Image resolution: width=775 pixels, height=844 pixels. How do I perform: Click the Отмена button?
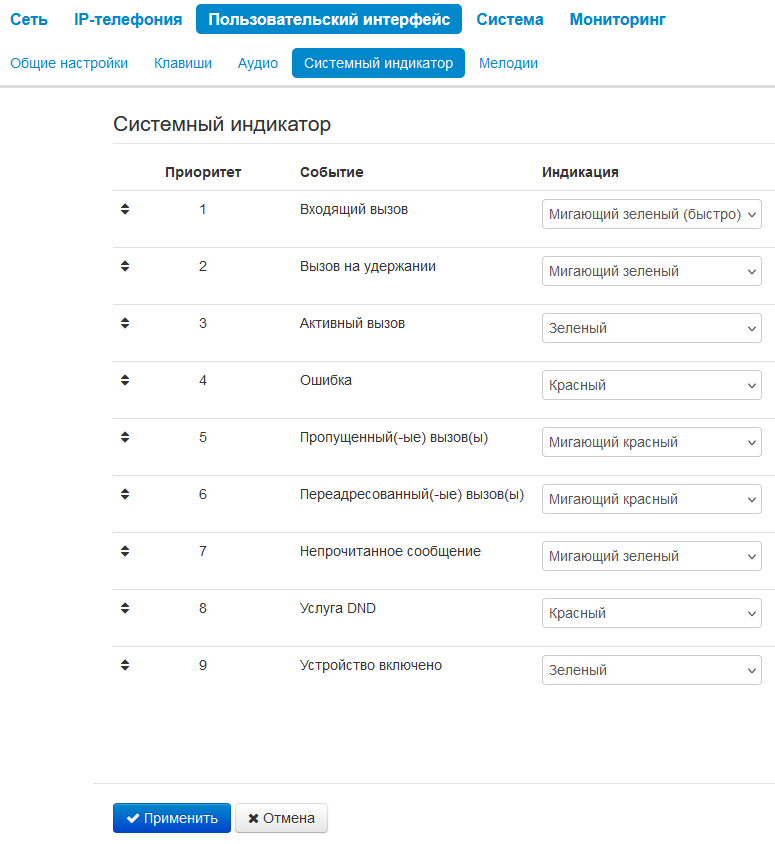pyautogui.click(x=281, y=818)
